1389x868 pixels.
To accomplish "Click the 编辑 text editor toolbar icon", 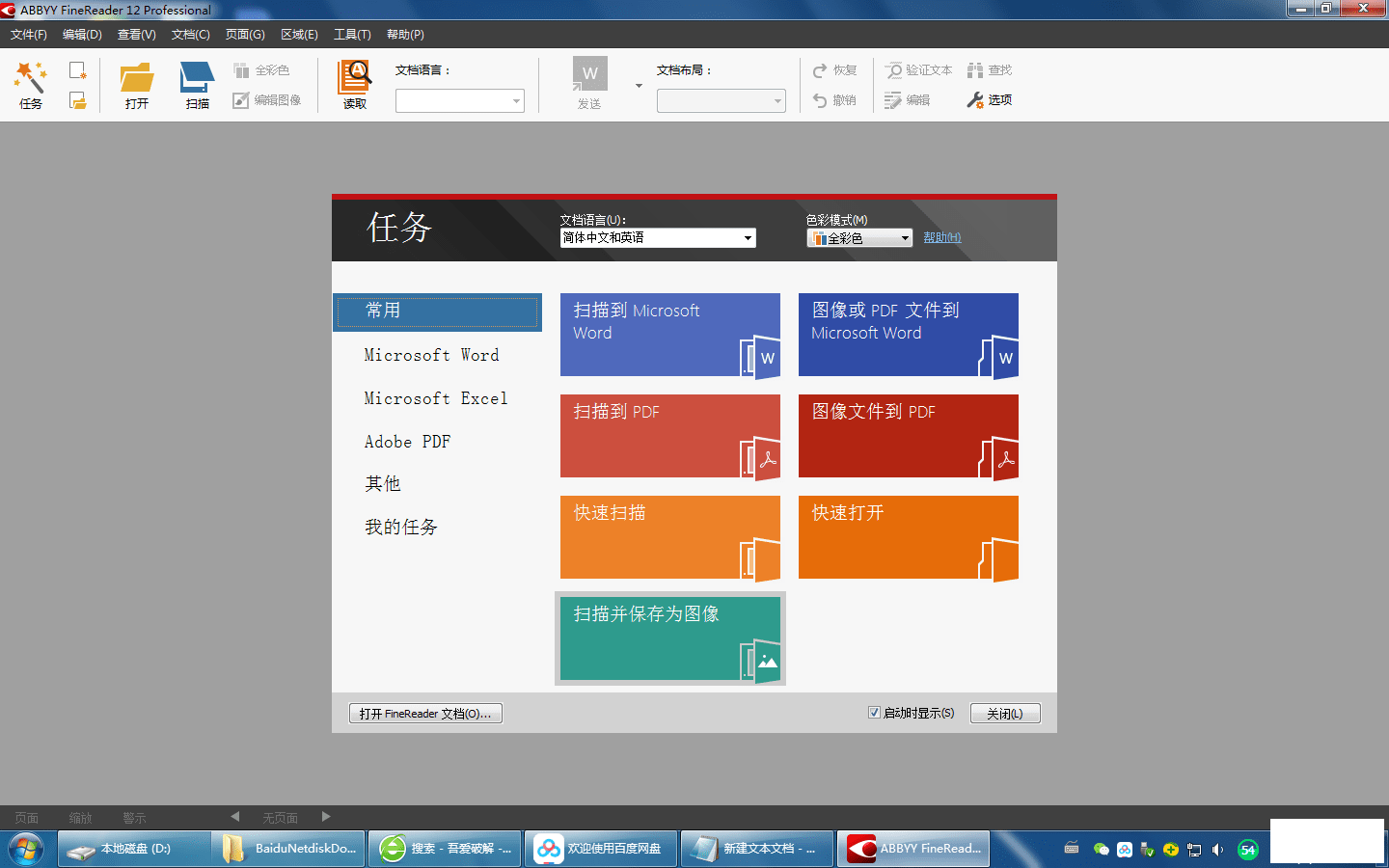I will click(x=907, y=100).
